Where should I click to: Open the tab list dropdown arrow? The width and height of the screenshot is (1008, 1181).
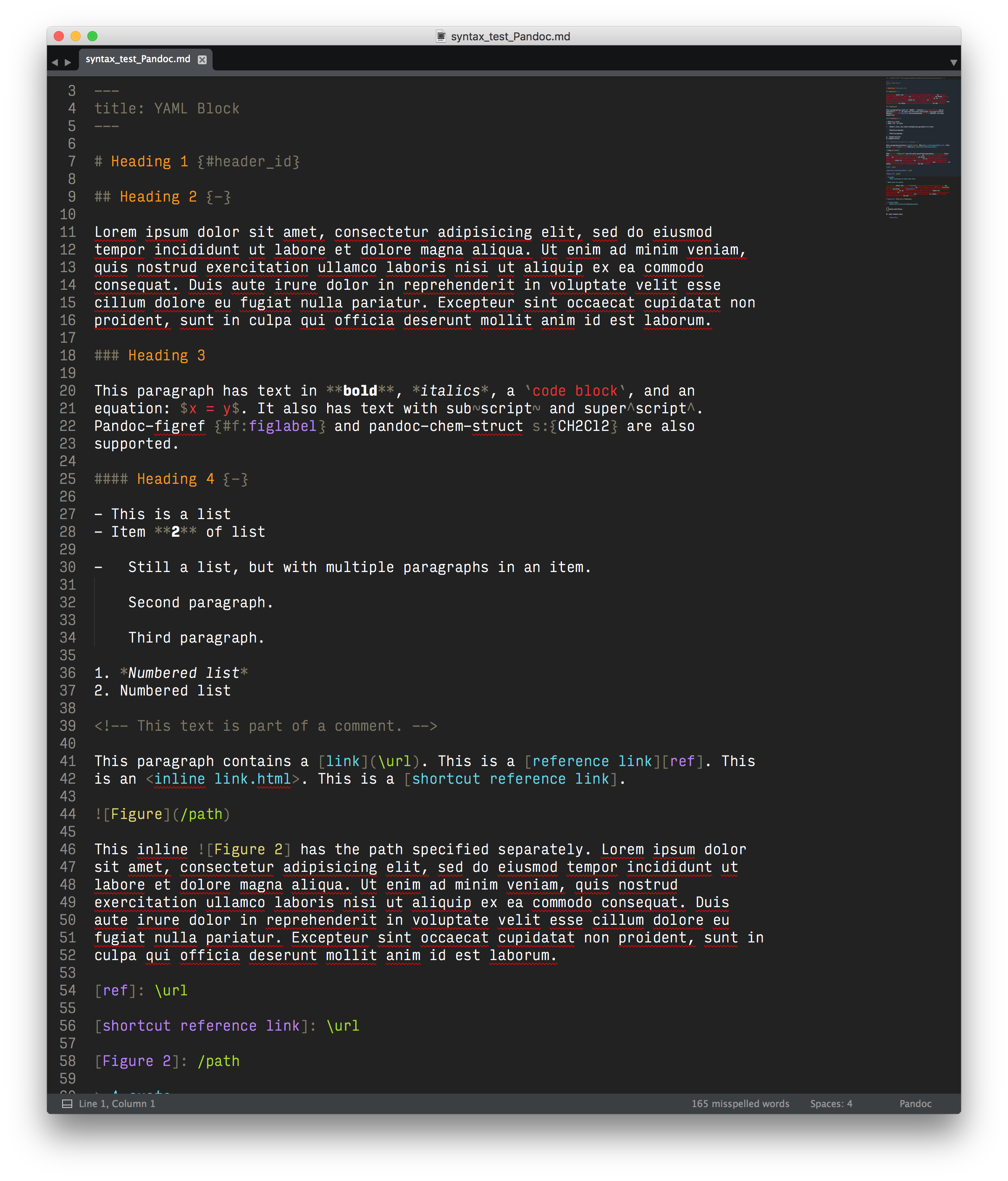[953, 62]
